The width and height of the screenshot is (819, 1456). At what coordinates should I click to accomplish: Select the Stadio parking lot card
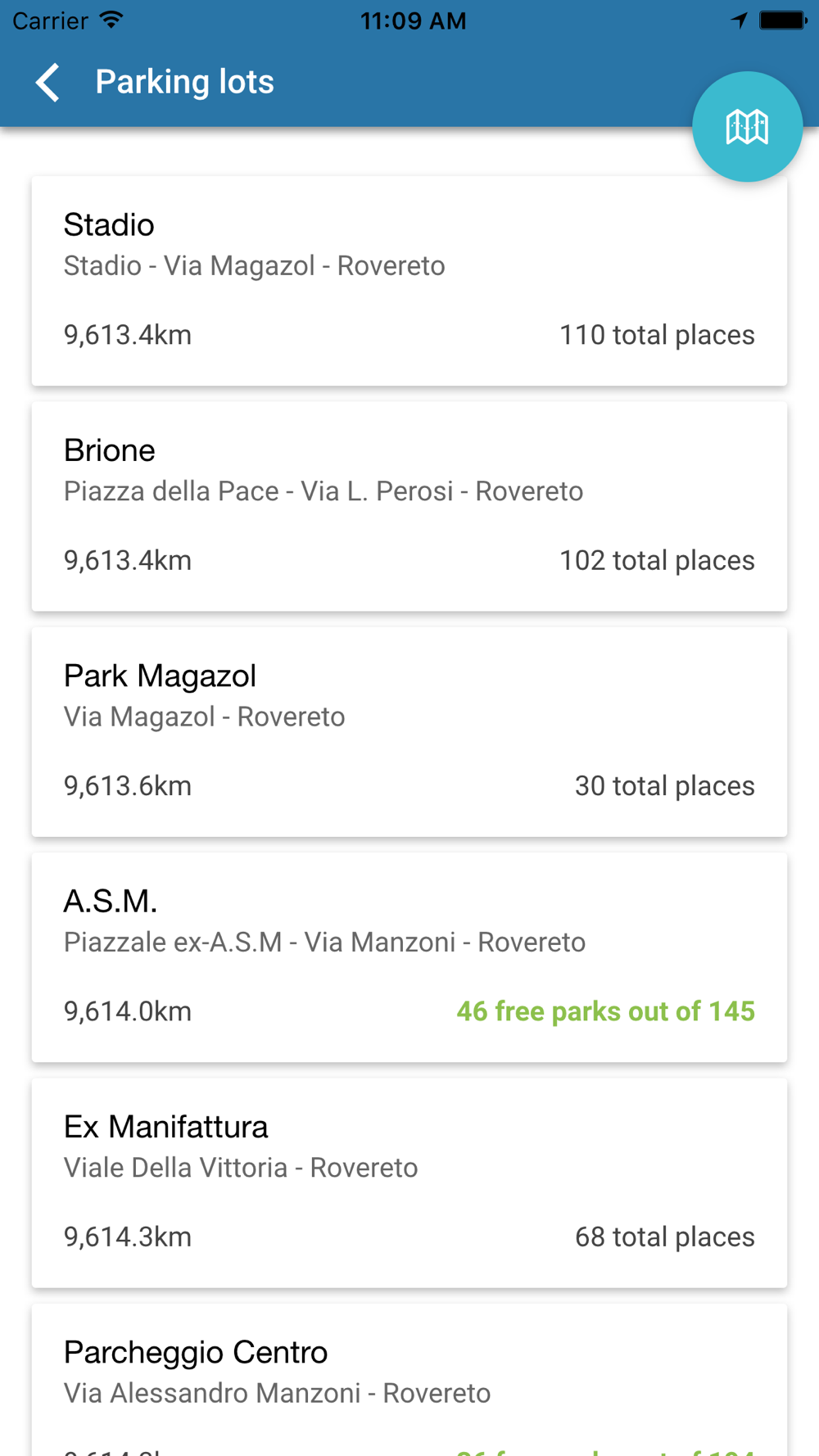point(409,281)
